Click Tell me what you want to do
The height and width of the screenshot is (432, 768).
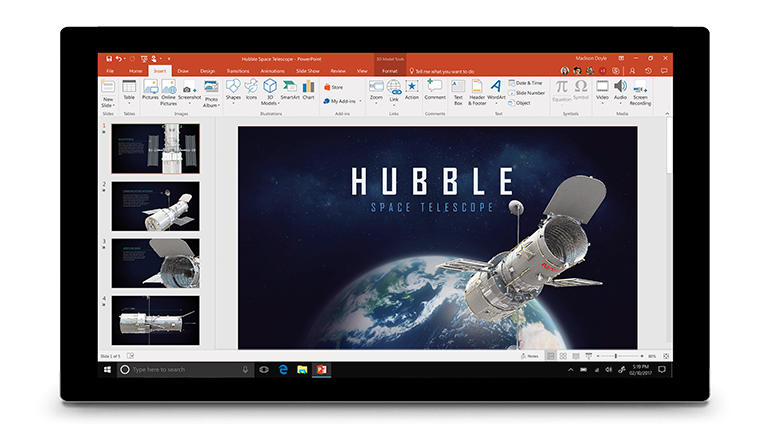coord(442,72)
